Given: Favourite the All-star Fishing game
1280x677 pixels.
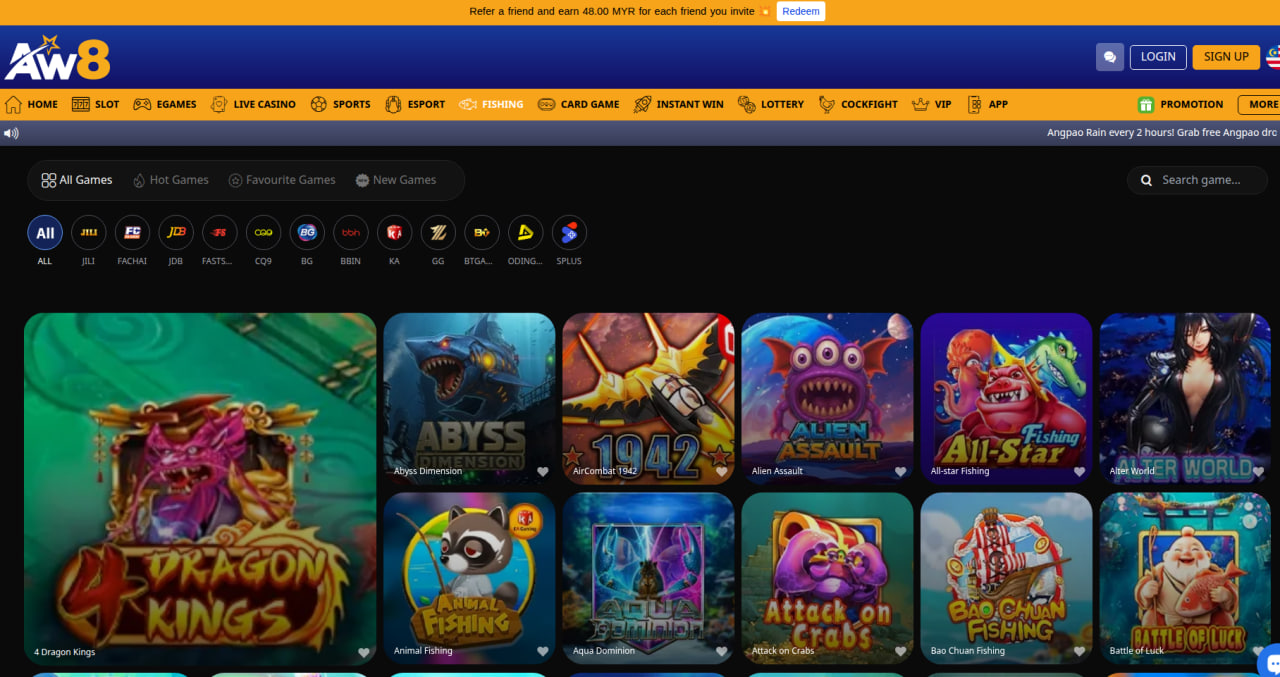Looking at the screenshot, I should click(x=1080, y=472).
